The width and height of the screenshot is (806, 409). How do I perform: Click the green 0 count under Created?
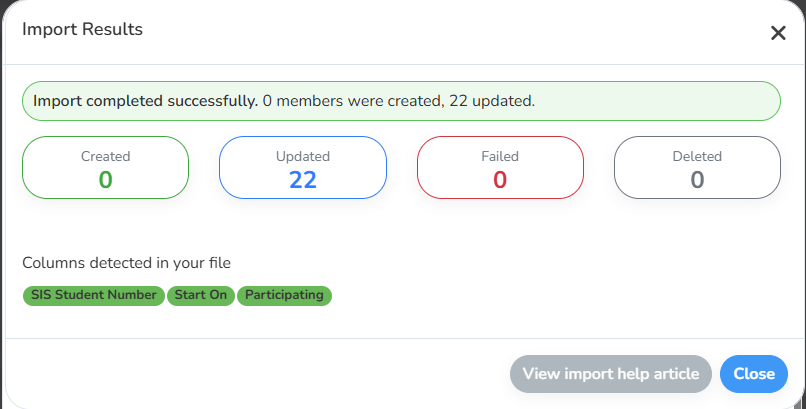105,180
